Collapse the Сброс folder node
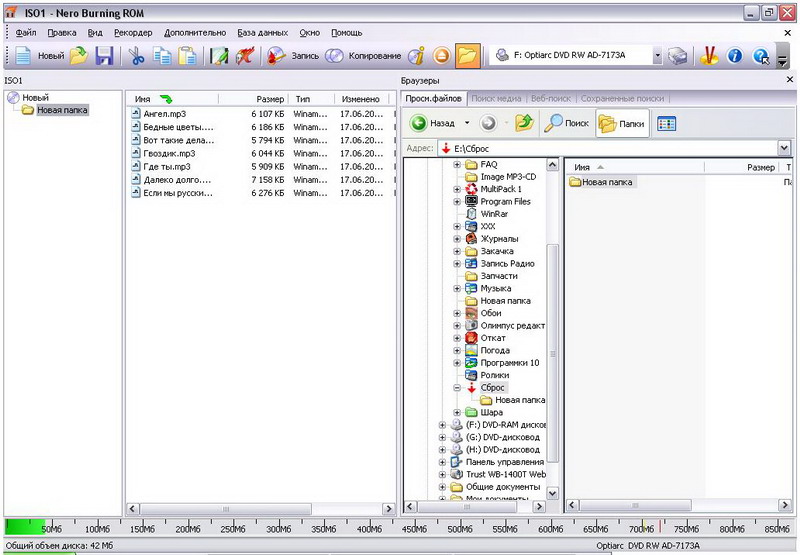This screenshot has width=800, height=555. click(x=457, y=388)
